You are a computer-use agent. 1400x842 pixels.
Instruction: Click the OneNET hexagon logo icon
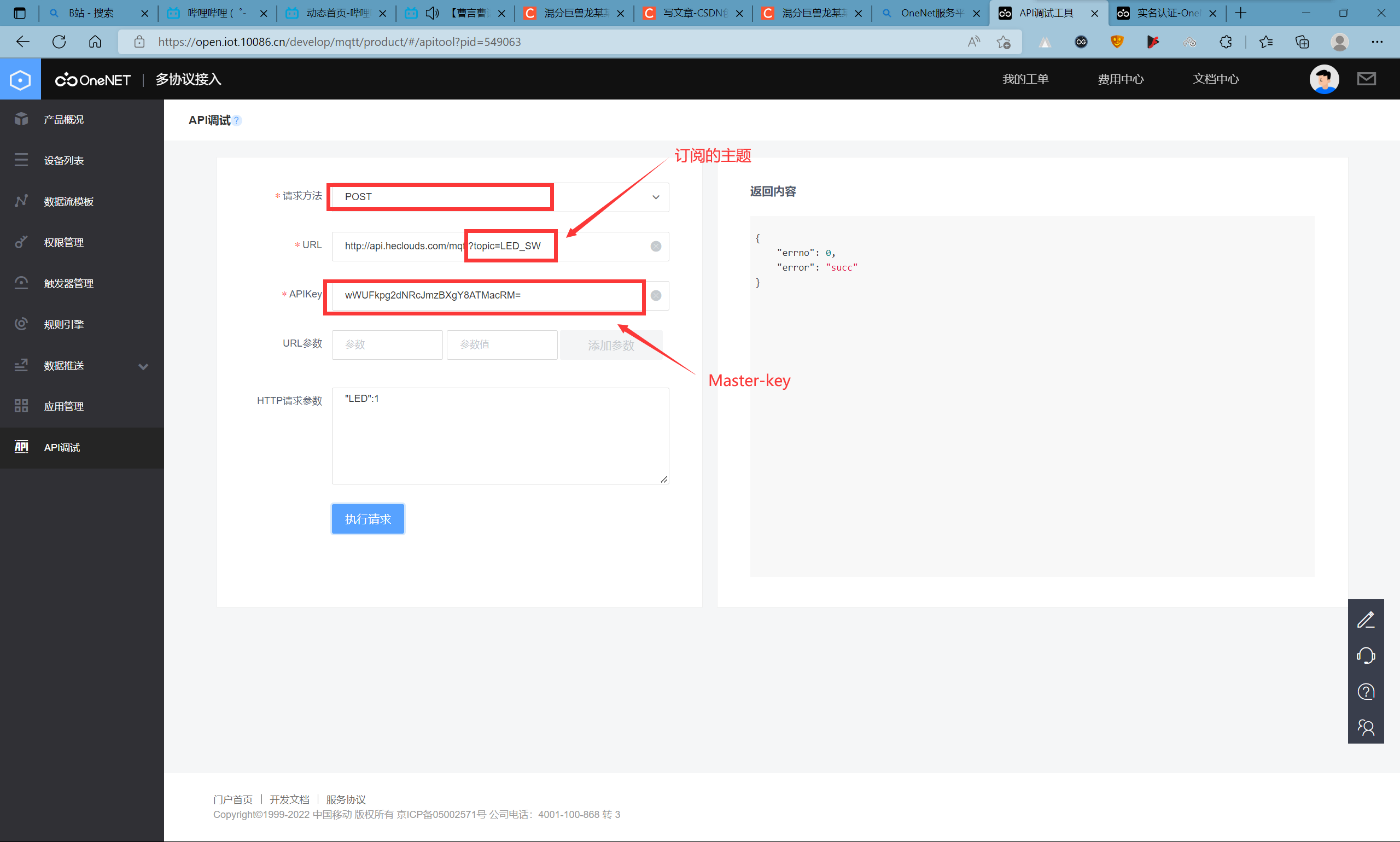(20, 79)
